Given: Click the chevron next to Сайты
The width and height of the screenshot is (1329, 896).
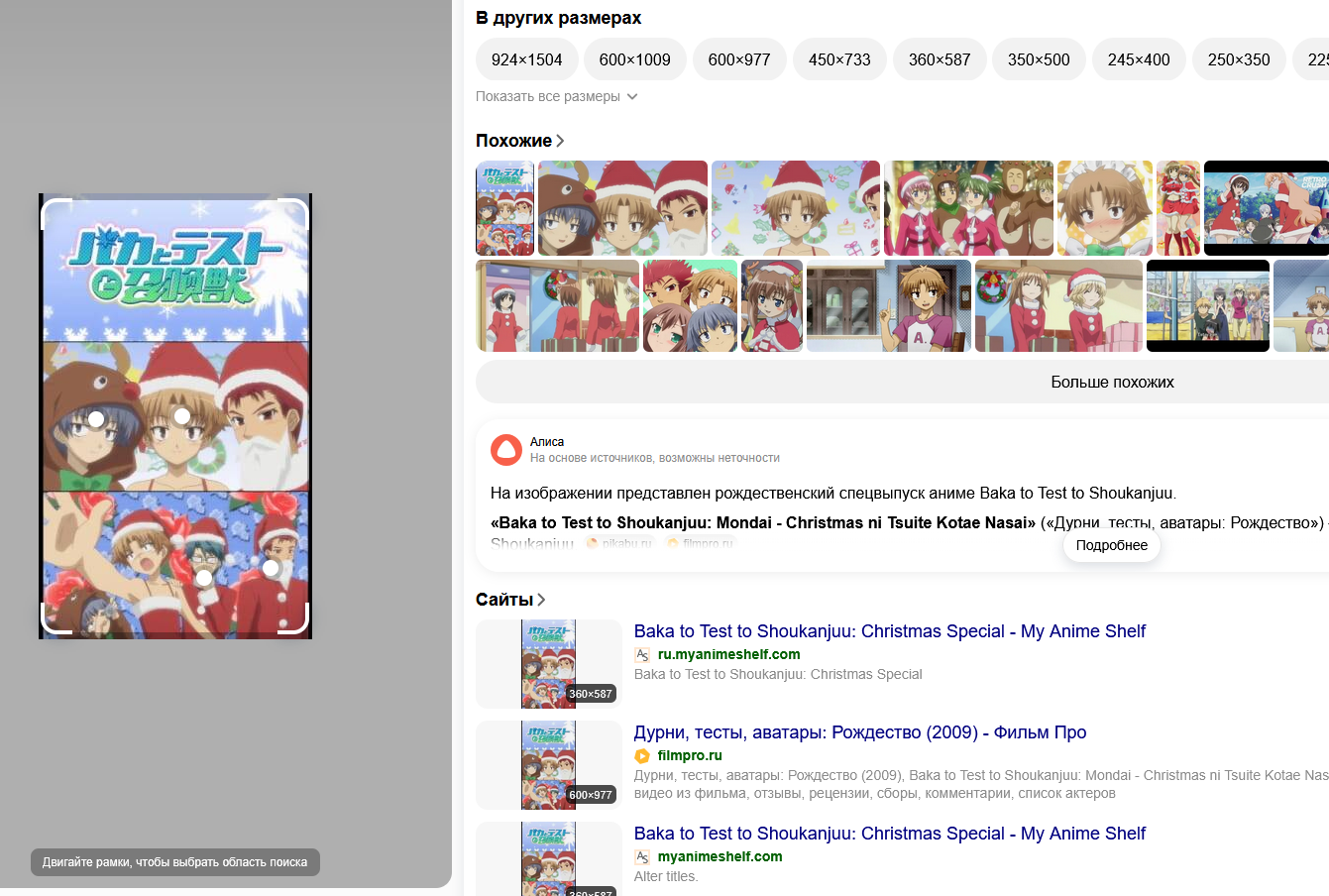Looking at the screenshot, I should coord(541,600).
